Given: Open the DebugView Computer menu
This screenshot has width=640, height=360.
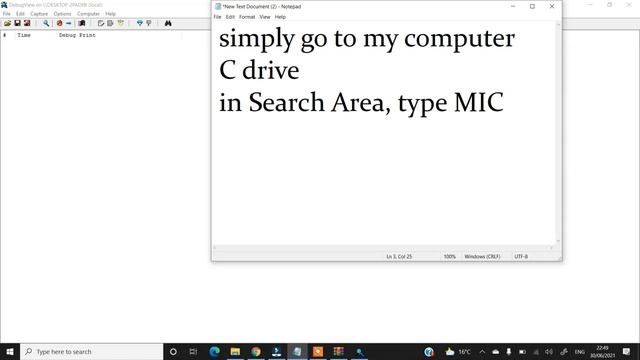Looking at the screenshot, I should point(88,14).
